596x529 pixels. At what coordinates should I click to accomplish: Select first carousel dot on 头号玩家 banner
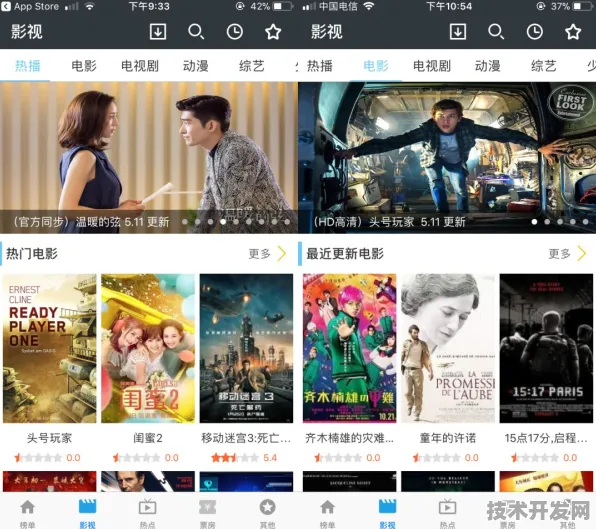pos(534,222)
